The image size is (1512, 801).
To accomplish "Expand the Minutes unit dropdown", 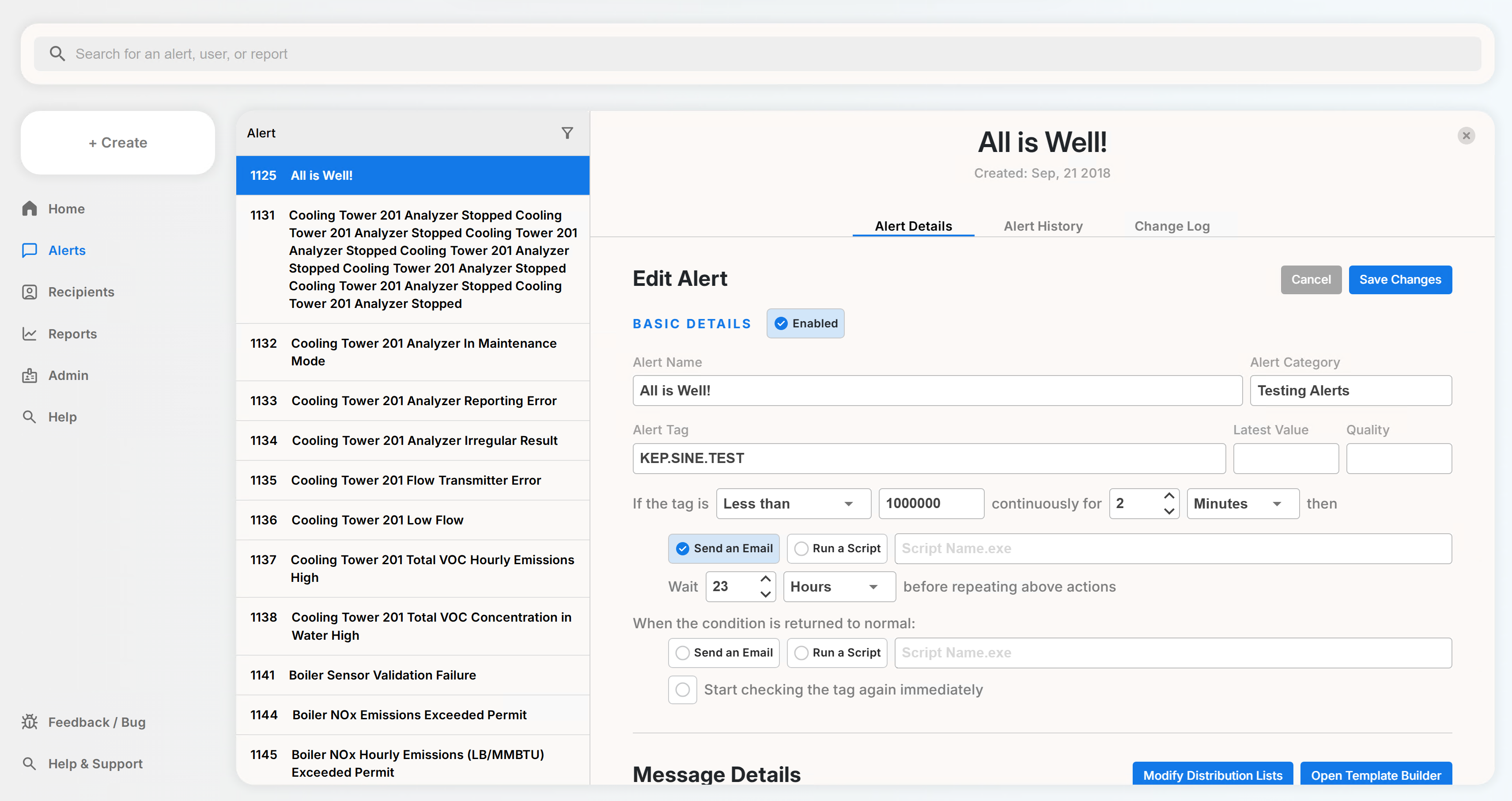I will coord(1242,504).
